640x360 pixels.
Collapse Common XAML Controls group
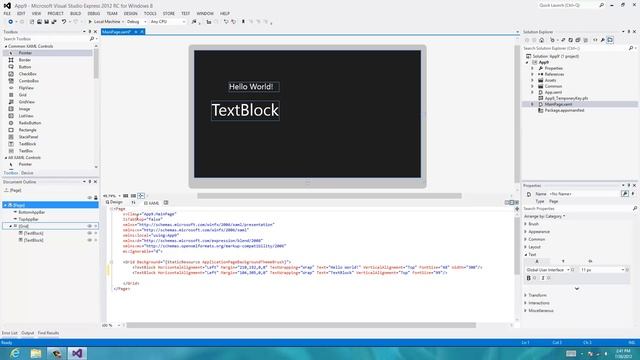coord(6,46)
